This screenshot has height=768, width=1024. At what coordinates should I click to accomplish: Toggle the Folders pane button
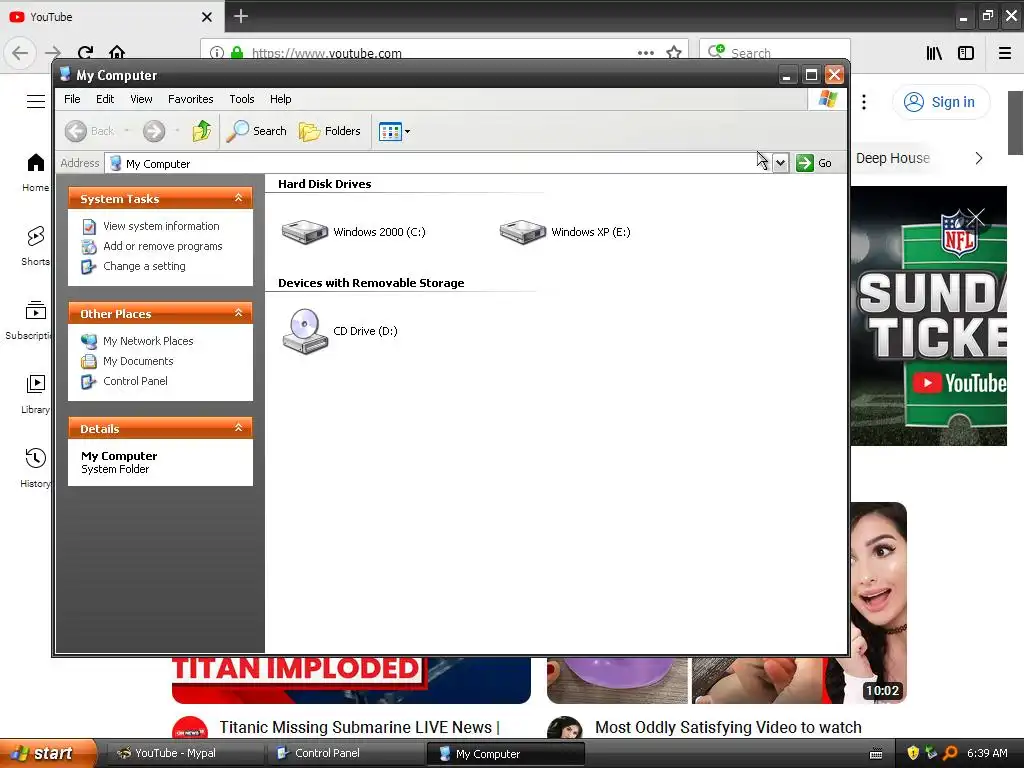330,131
